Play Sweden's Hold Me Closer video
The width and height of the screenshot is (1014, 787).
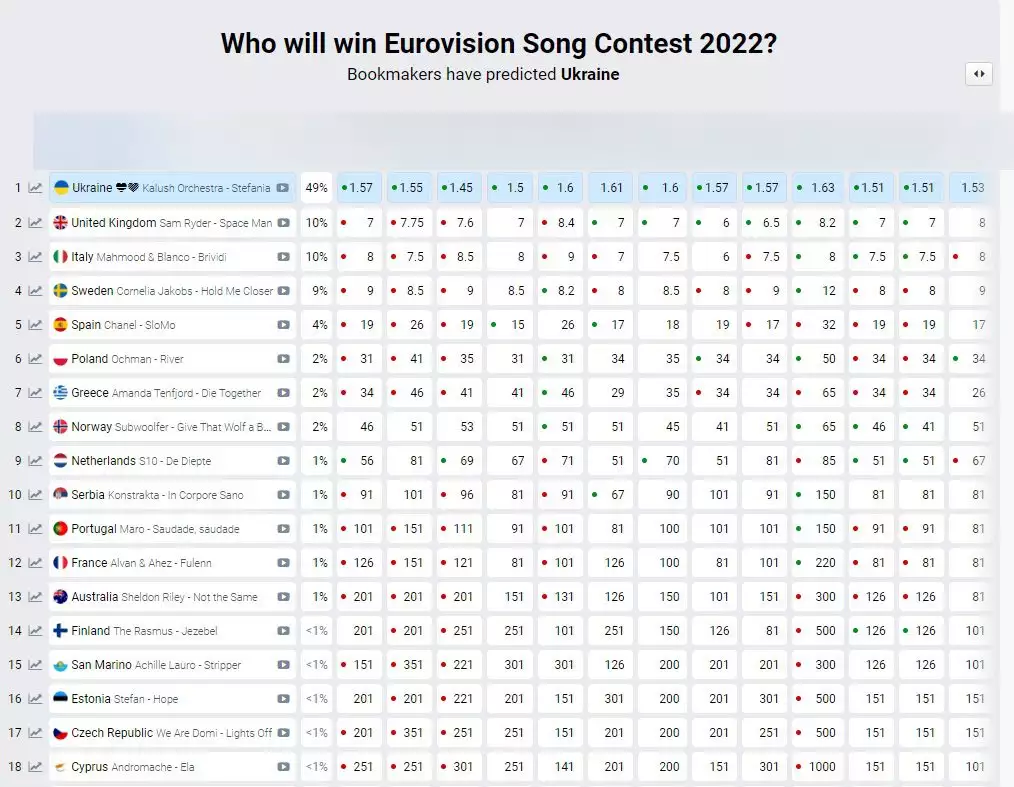283,291
